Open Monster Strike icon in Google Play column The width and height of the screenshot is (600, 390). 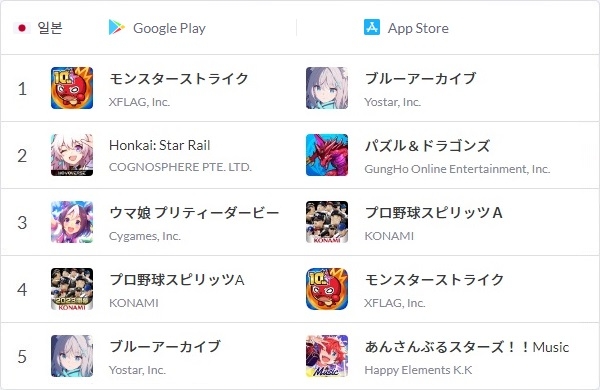tap(72, 88)
